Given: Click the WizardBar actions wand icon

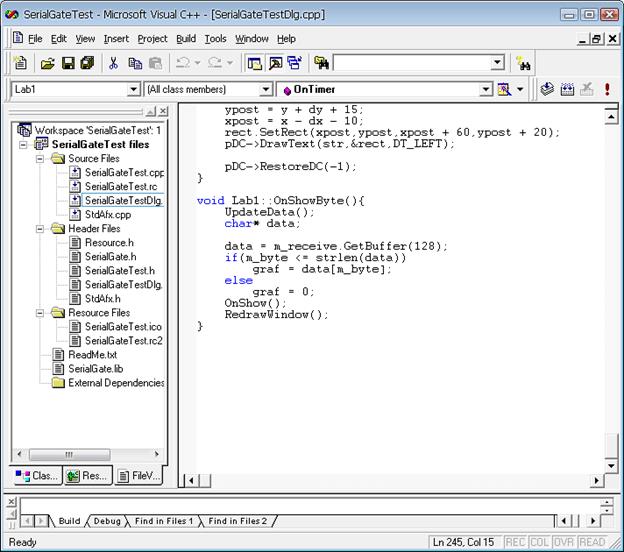Looking at the screenshot, I should (504, 90).
